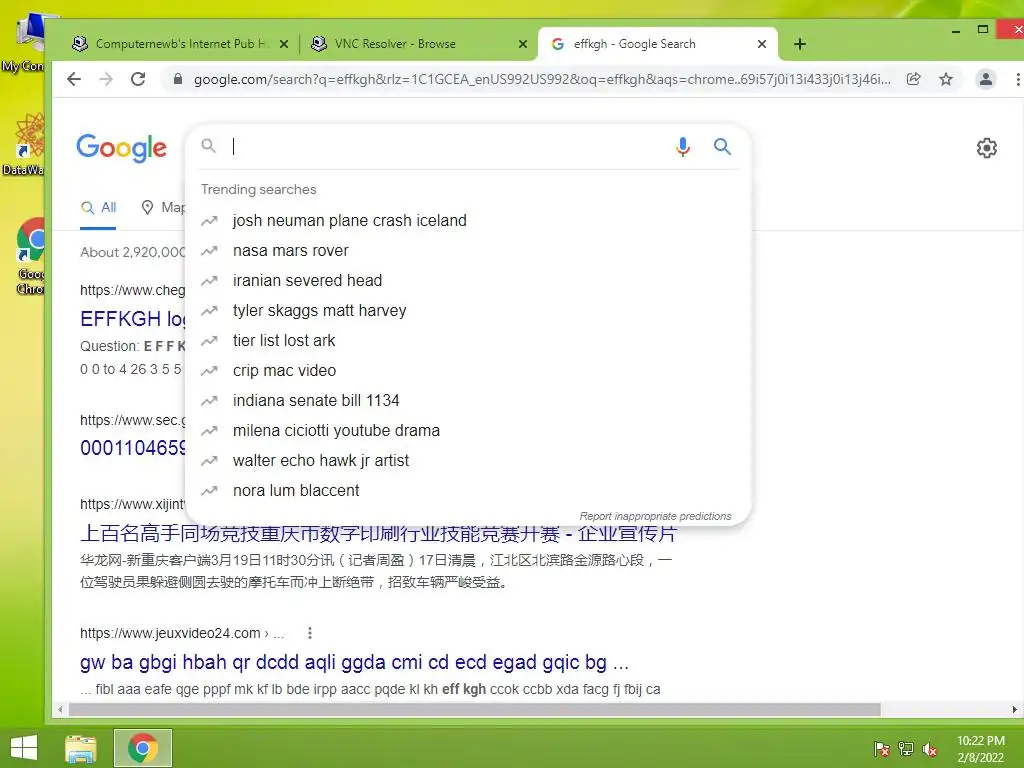Select the All search results tab

[x=99, y=208]
